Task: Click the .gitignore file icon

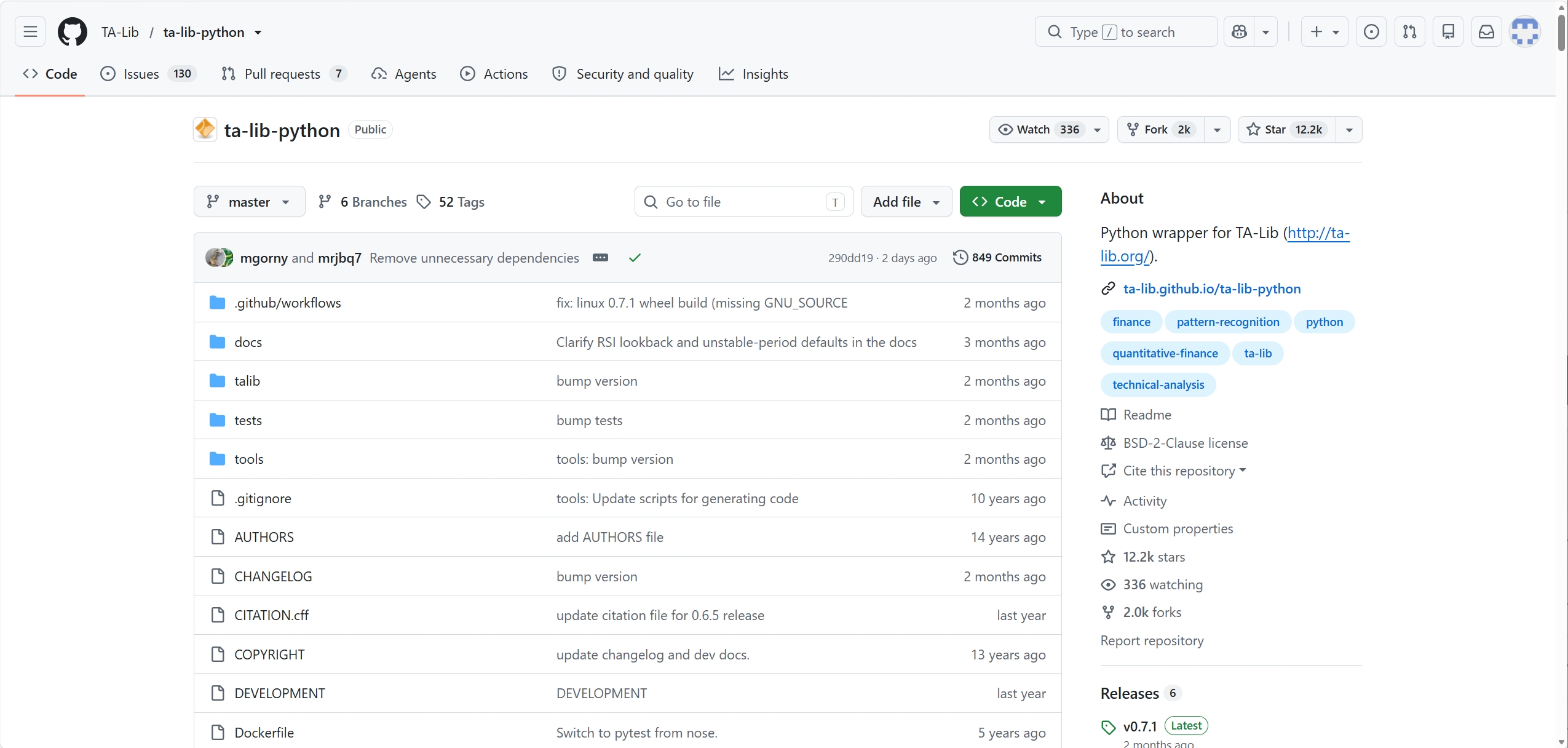Action: tap(217, 498)
